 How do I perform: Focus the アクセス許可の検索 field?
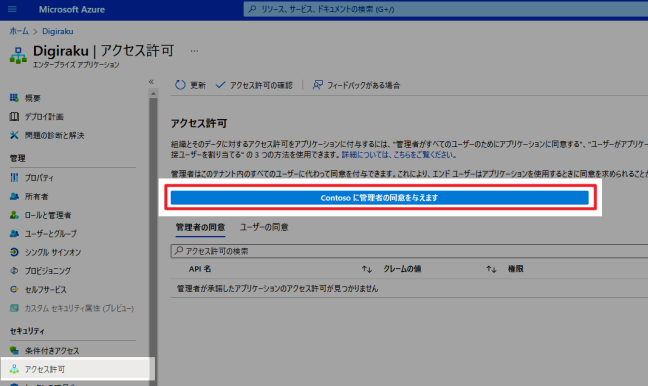pos(409,251)
